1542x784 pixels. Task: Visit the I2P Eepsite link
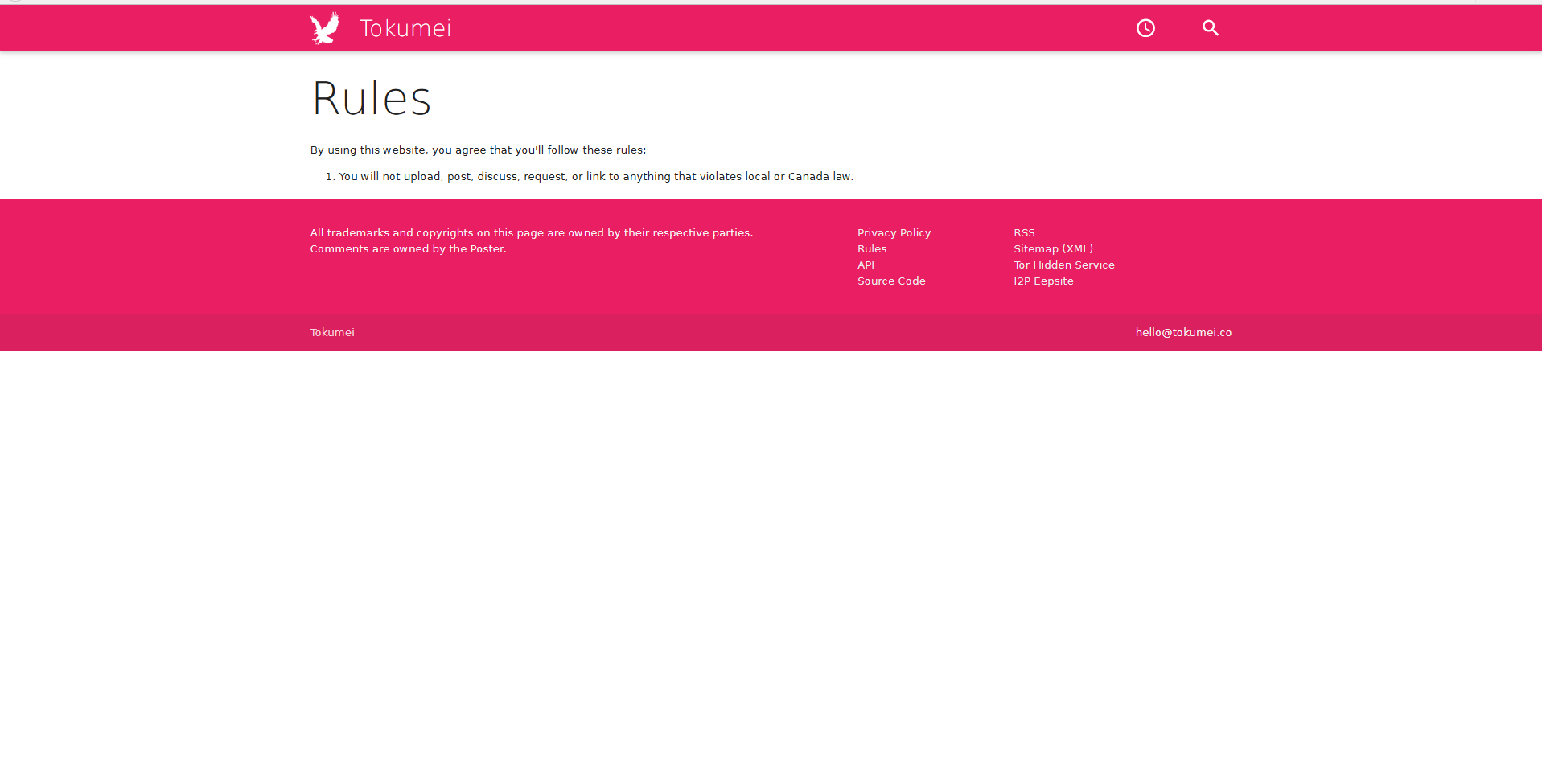tap(1043, 281)
